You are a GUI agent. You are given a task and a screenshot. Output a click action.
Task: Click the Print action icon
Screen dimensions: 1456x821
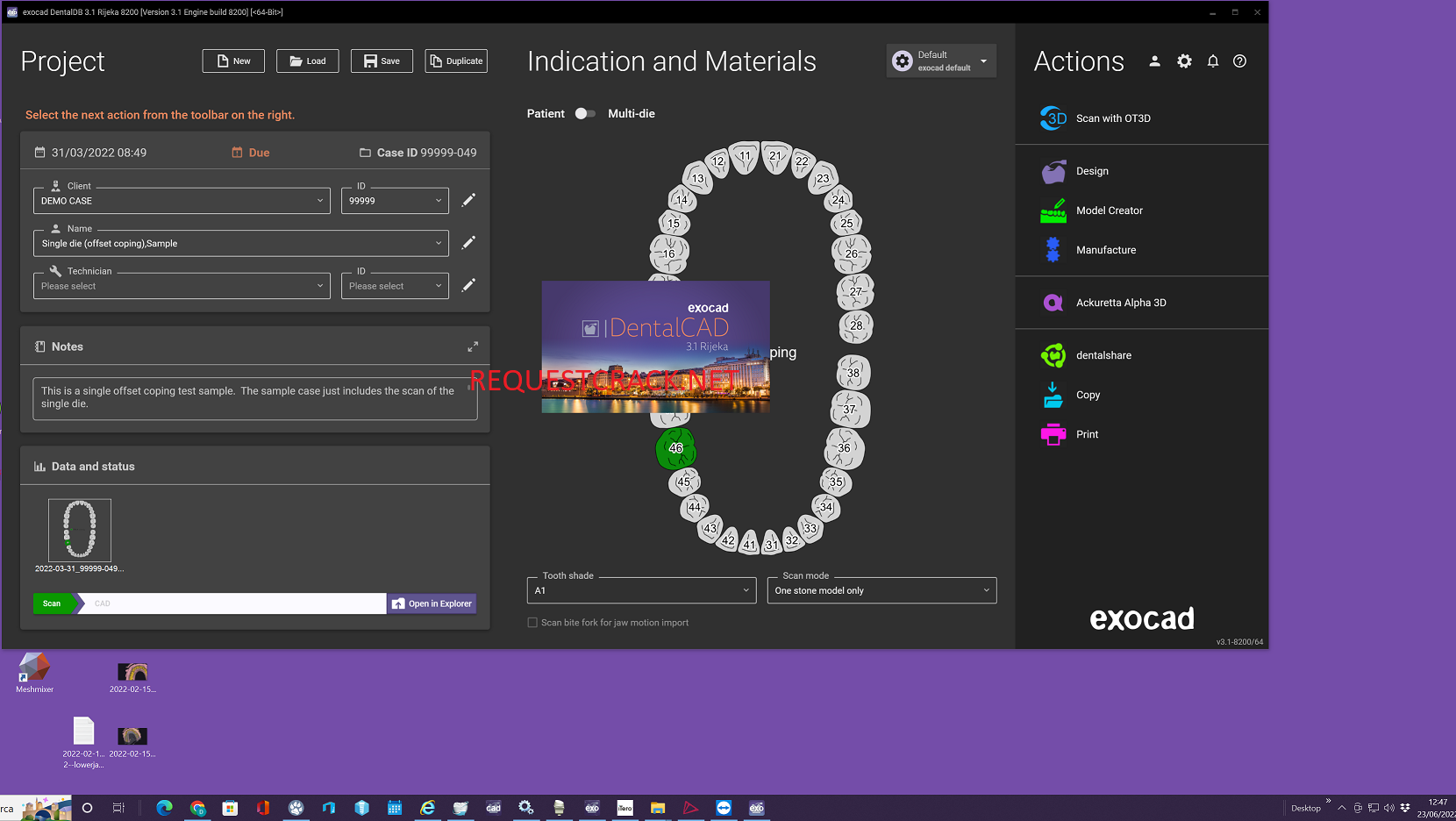pos(1053,434)
